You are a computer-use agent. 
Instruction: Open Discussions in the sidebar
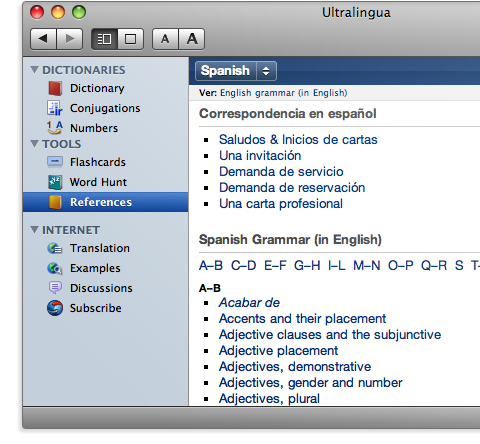[x=101, y=288]
